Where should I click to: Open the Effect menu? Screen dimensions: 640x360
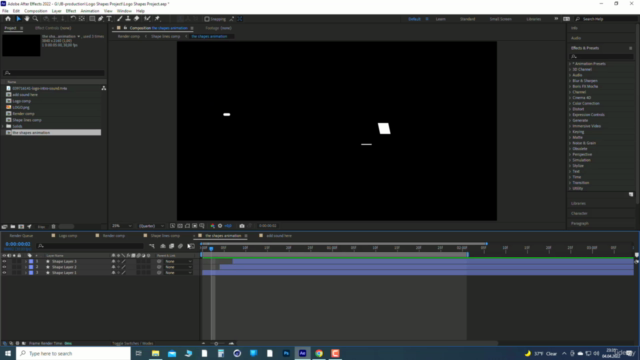pyautogui.click(x=71, y=11)
